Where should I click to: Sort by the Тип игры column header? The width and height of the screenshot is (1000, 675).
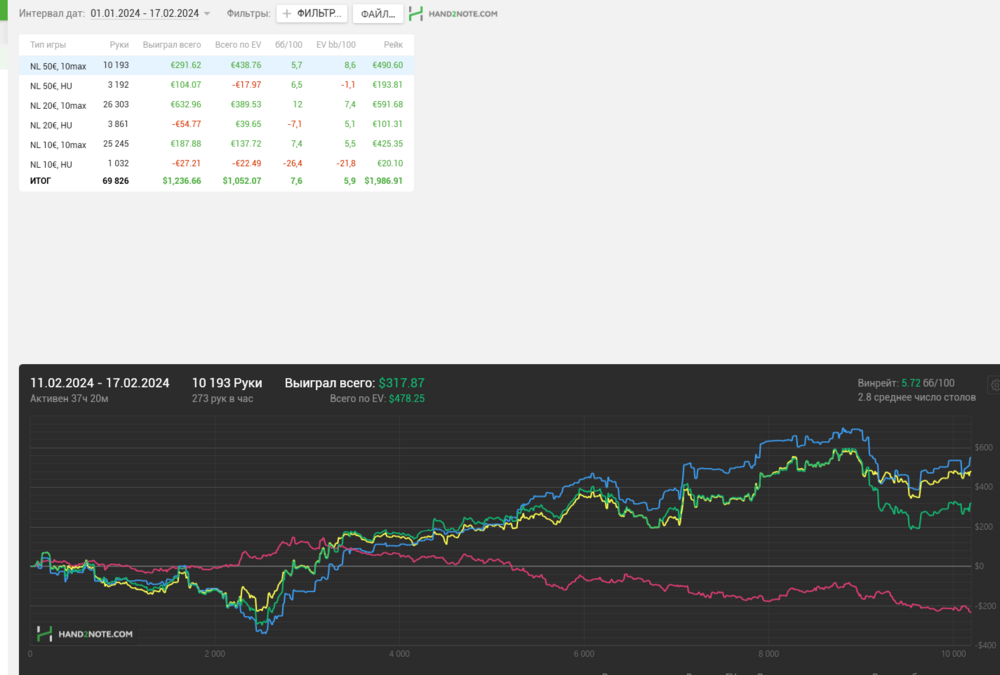48,45
